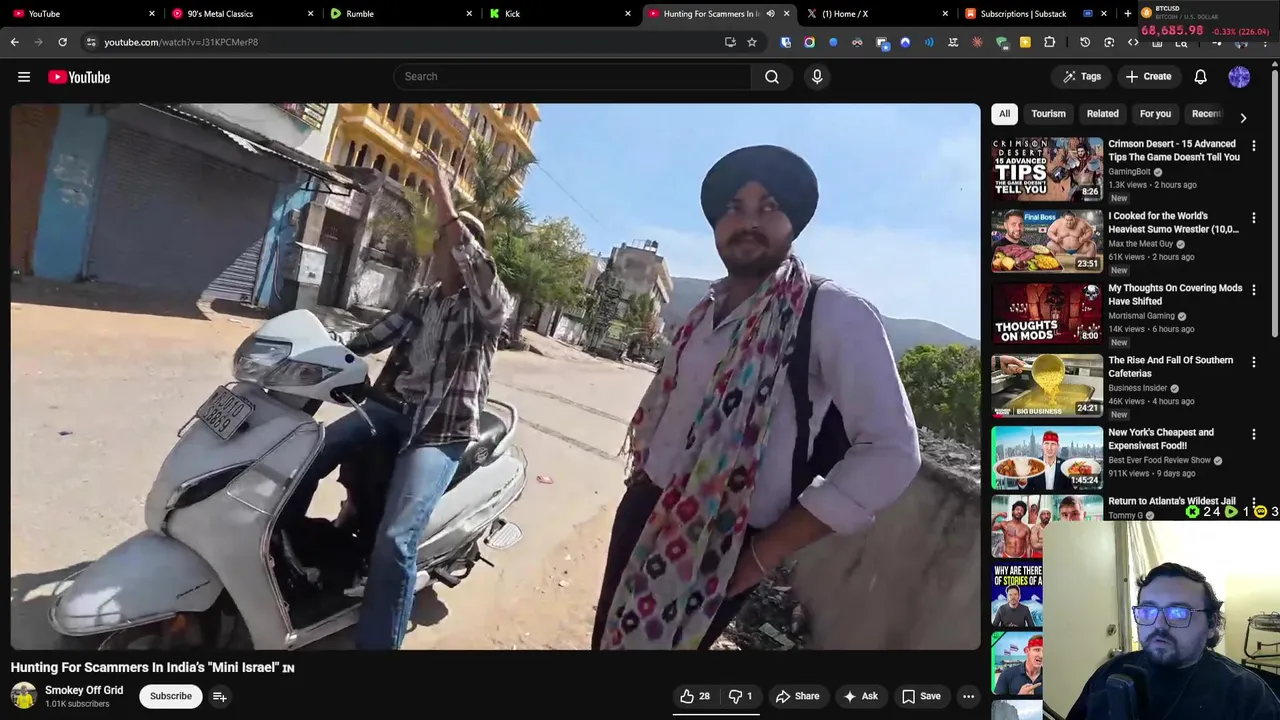
Task: Click the add-to-list icon beside Subscribe
Action: tap(219, 696)
